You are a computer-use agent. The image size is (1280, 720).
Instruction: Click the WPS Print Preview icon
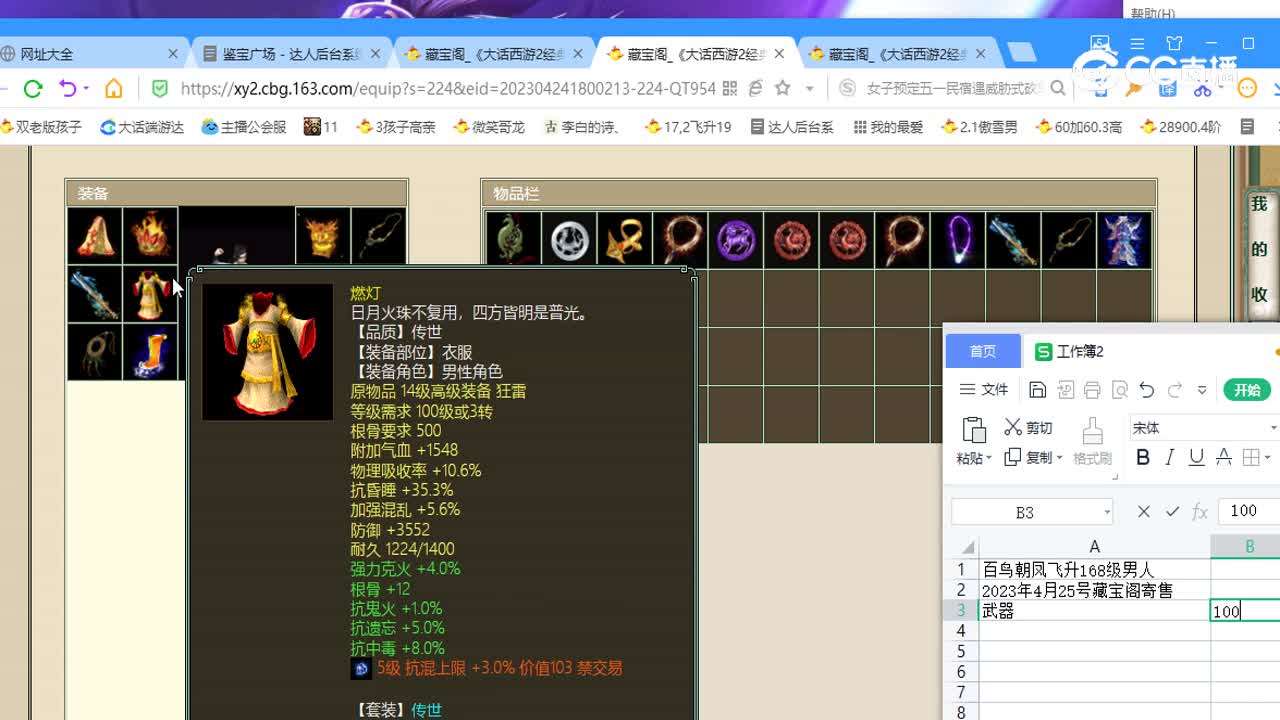(1120, 390)
